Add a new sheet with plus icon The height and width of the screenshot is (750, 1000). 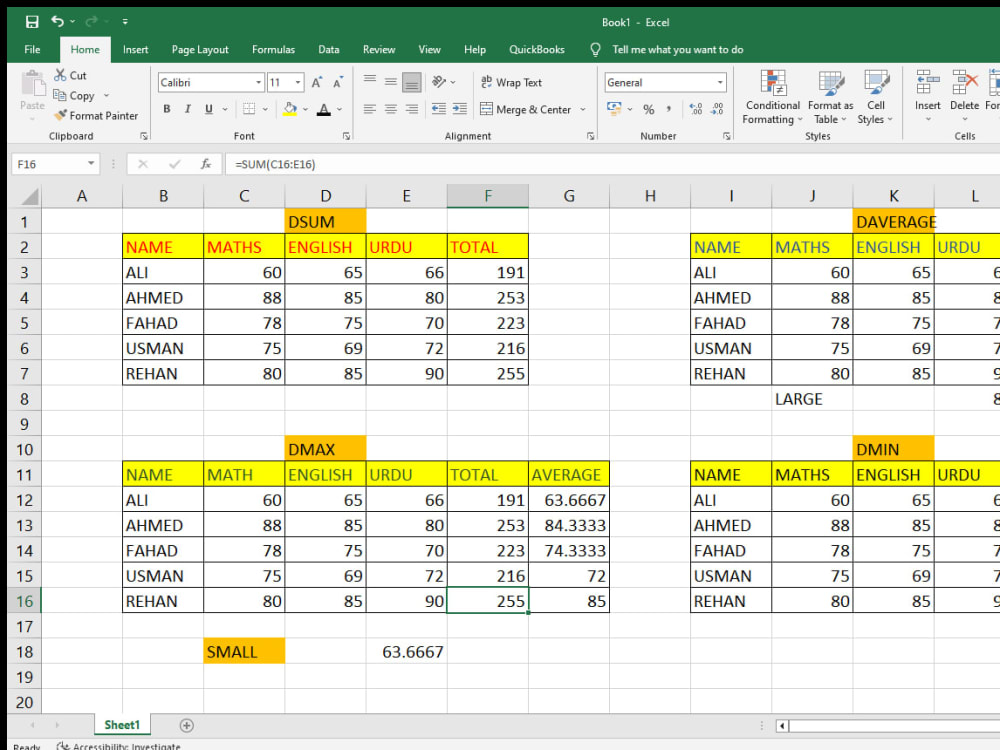[186, 725]
